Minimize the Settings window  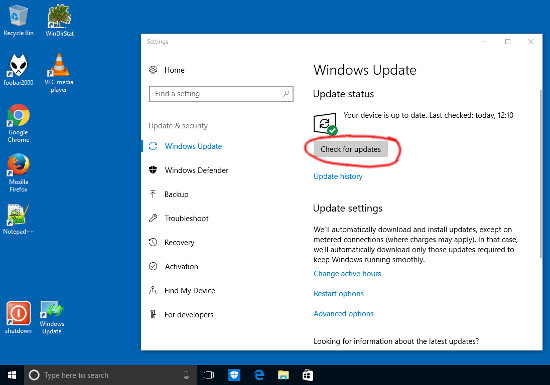(484, 42)
